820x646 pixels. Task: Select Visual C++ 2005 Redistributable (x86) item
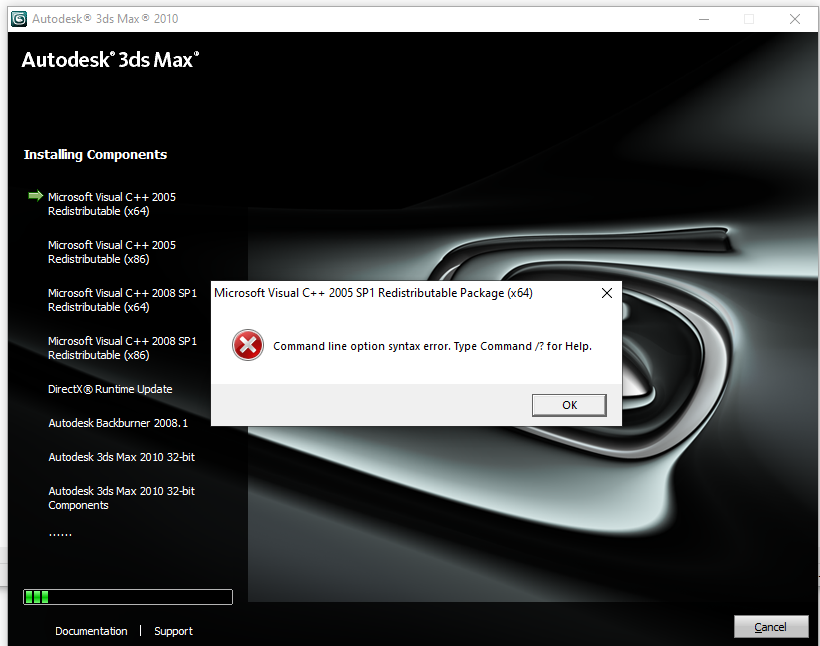pos(112,252)
